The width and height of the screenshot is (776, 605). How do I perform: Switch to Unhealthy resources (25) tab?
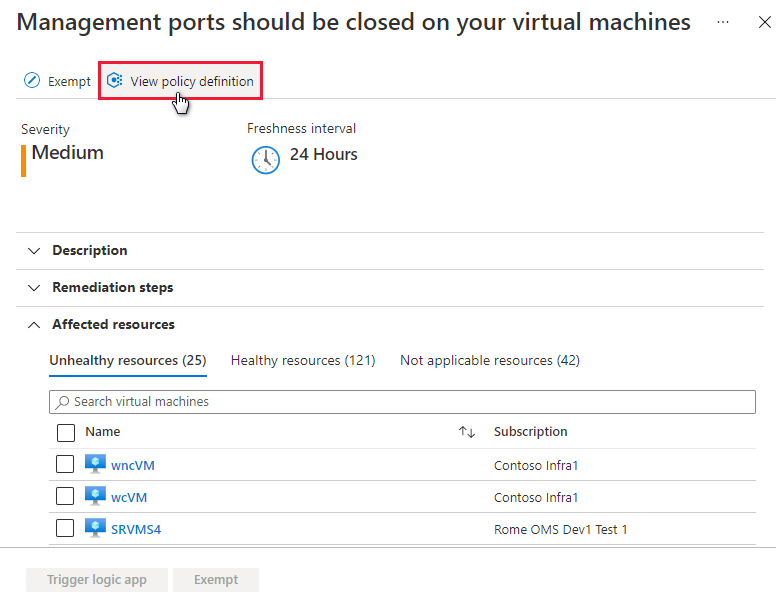[128, 360]
